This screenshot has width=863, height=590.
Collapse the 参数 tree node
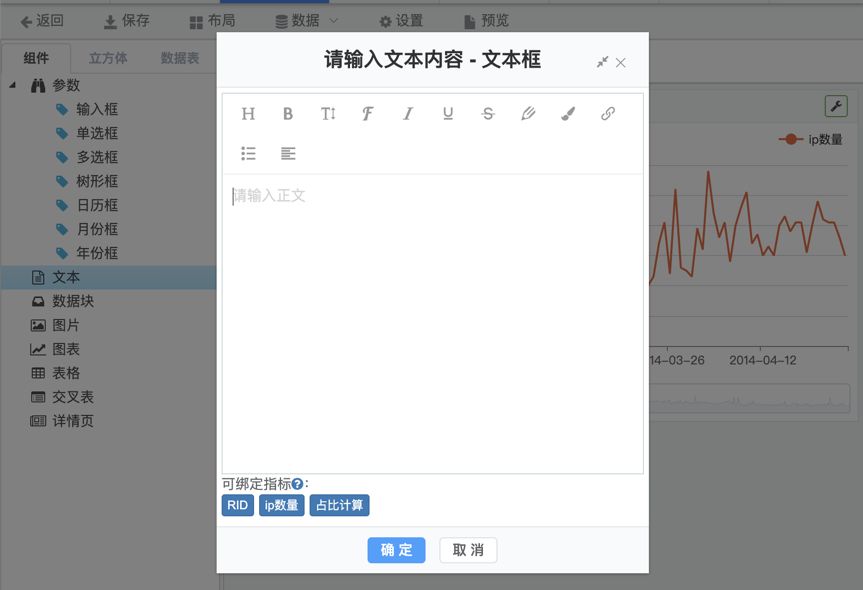coord(13,86)
